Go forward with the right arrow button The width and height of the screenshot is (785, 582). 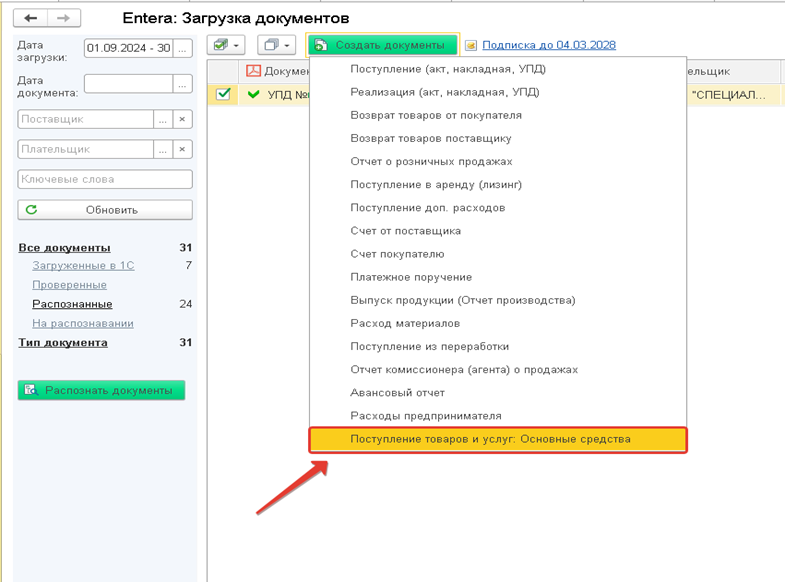64,19
